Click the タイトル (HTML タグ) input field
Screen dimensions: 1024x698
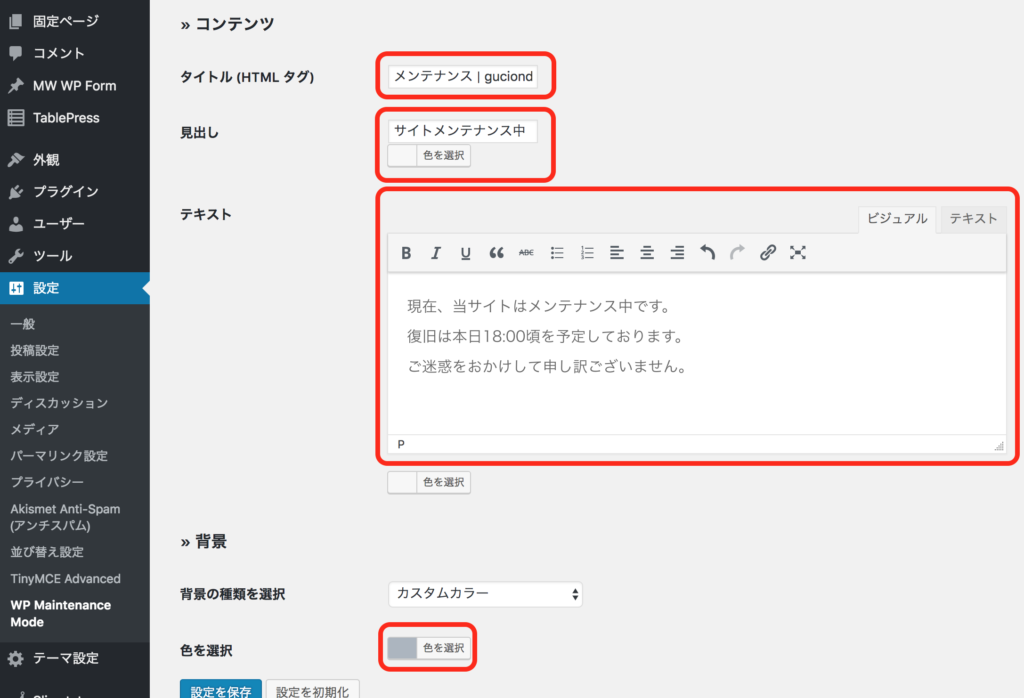tap(463, 76)
